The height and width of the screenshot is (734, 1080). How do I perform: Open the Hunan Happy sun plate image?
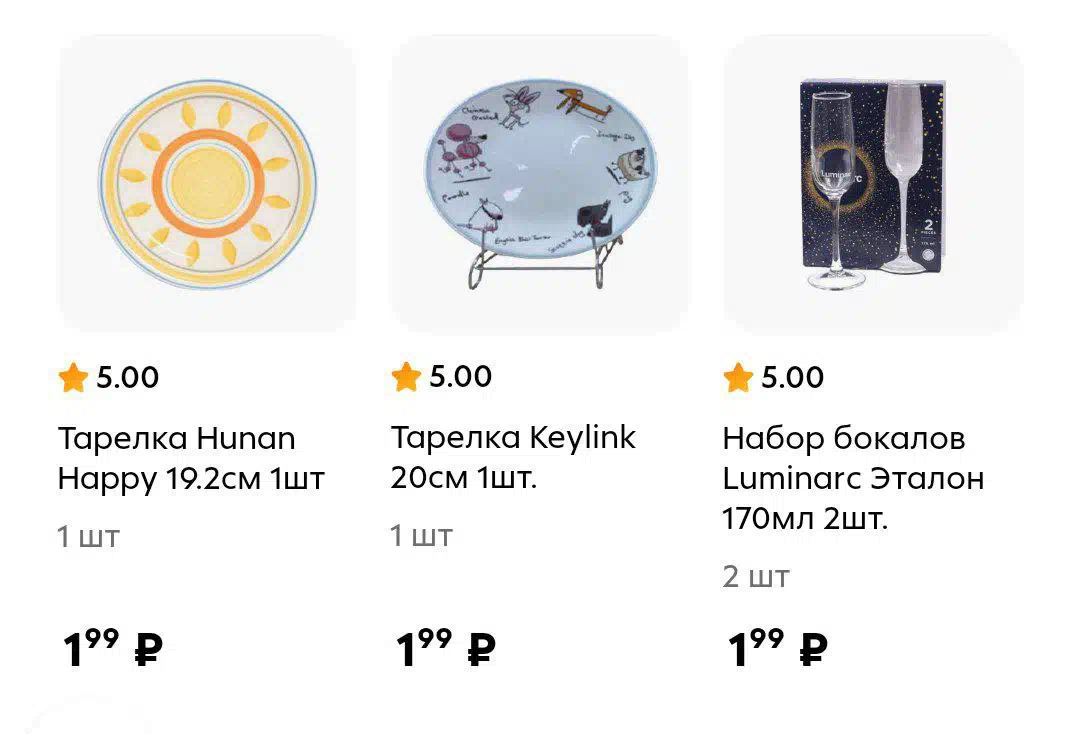tap(207, 185)
